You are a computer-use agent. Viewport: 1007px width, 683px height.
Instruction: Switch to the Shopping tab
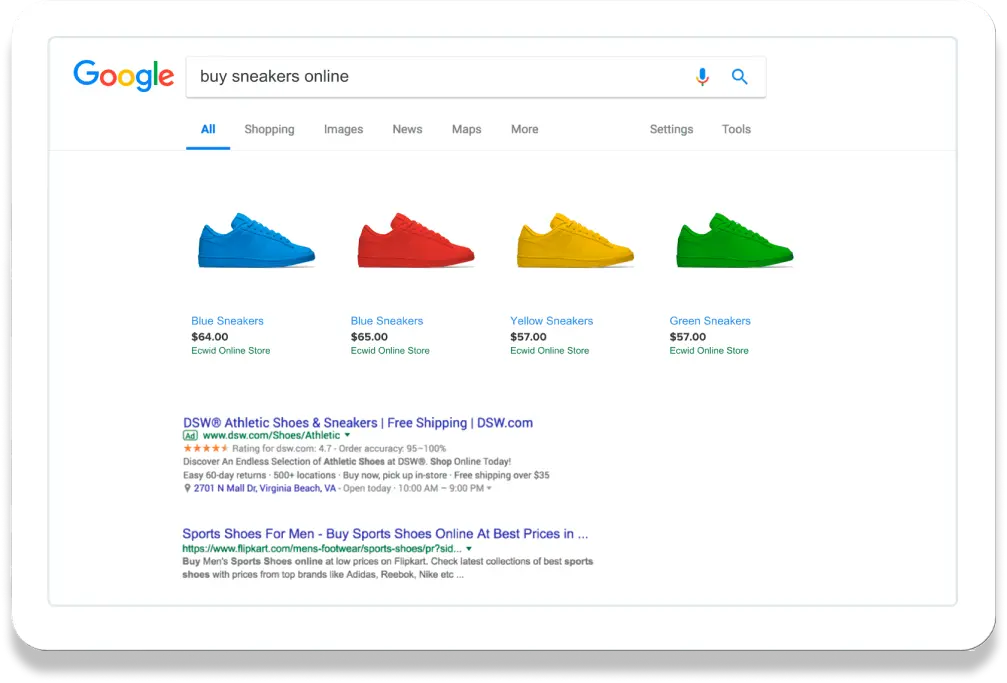(x=269, y=129)
